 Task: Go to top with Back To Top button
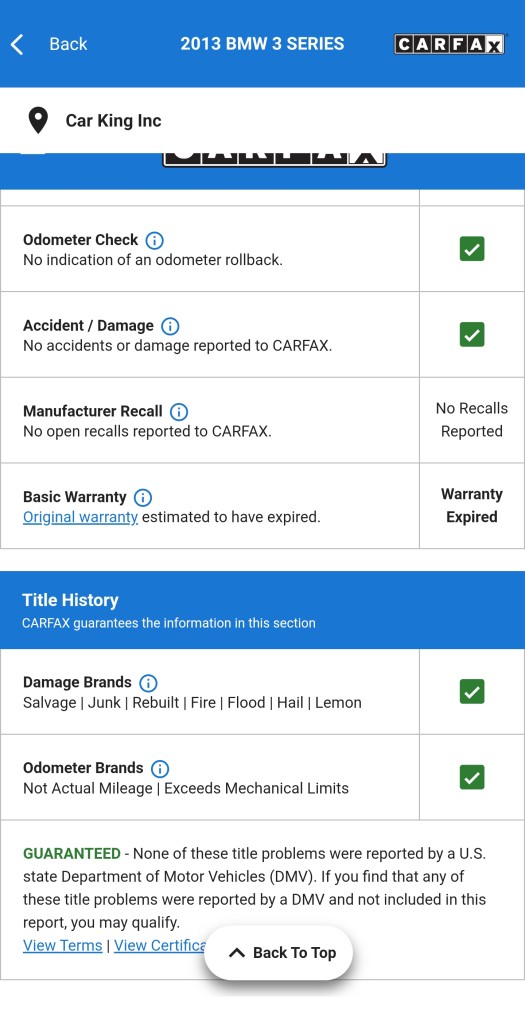click(x=279, y=953)
